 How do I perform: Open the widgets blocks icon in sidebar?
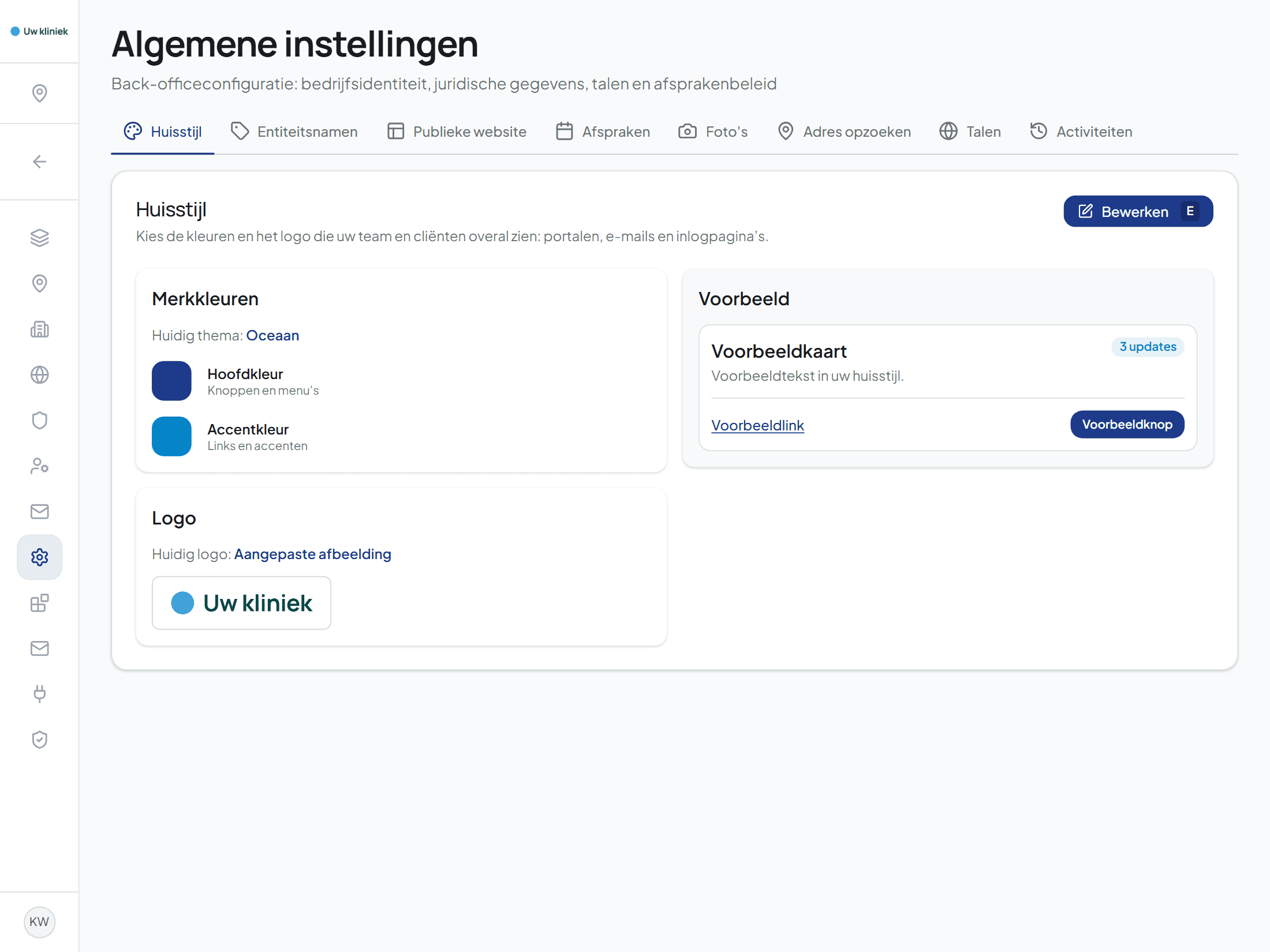39,603
